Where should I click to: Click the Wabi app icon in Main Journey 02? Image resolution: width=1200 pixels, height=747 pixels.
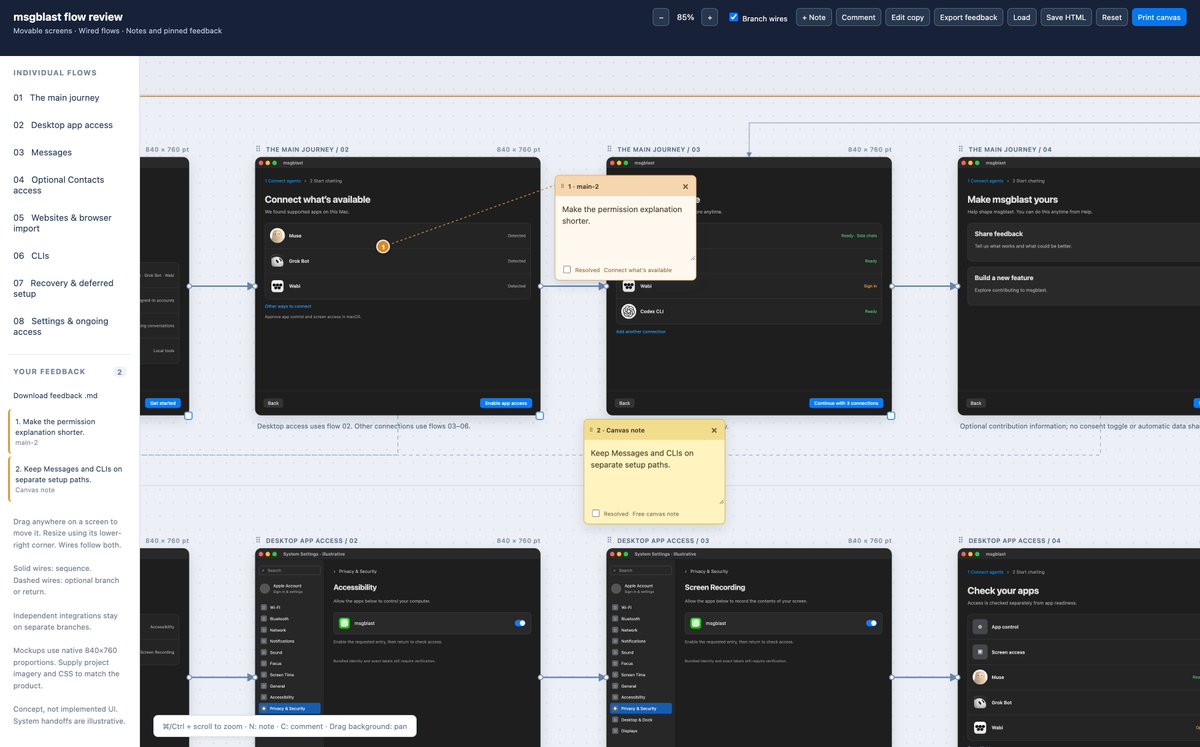[277, 286]
